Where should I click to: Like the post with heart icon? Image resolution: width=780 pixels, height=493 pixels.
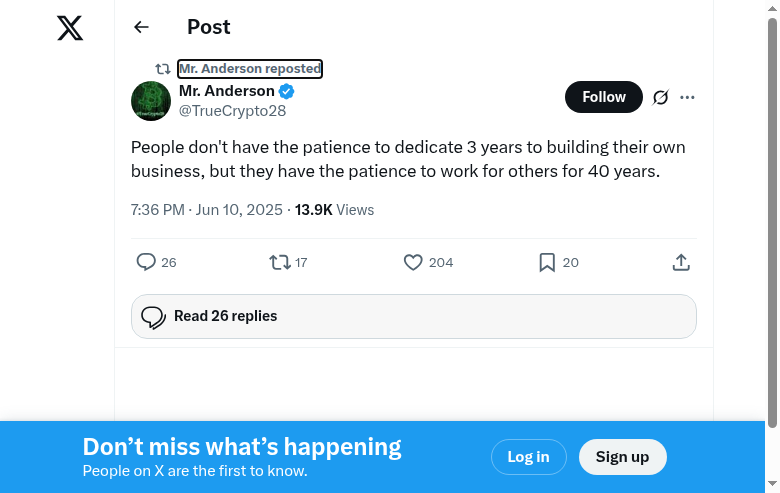tap(413, 262)
